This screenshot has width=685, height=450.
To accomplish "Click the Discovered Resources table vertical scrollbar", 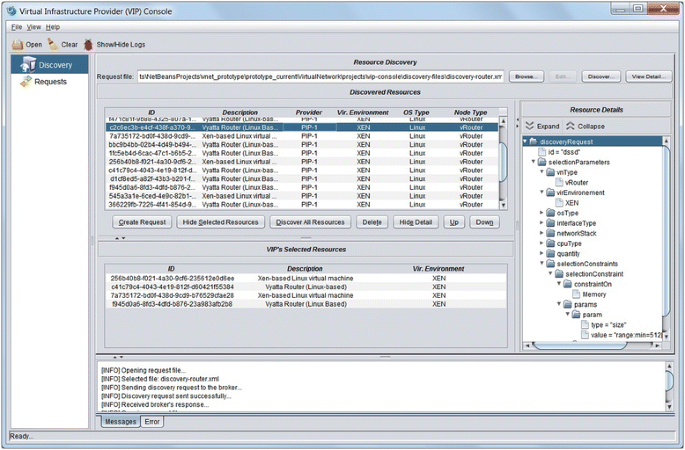I will 503,160.
